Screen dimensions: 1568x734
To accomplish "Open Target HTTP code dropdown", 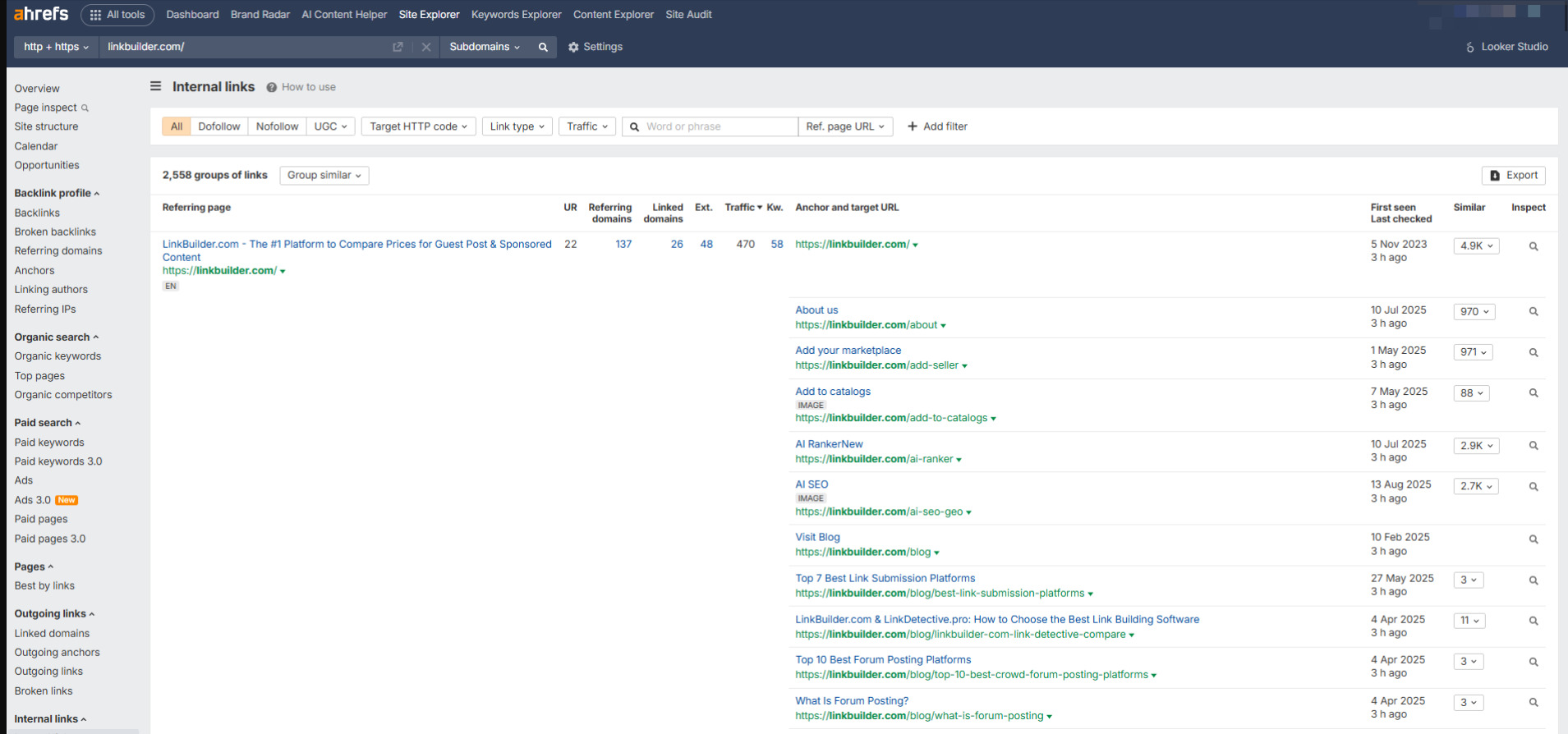I will click(x=418, y=126).
